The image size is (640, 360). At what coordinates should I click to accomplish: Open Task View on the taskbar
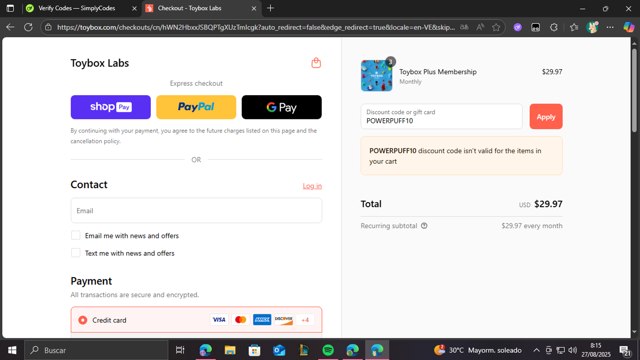(180, 350)
